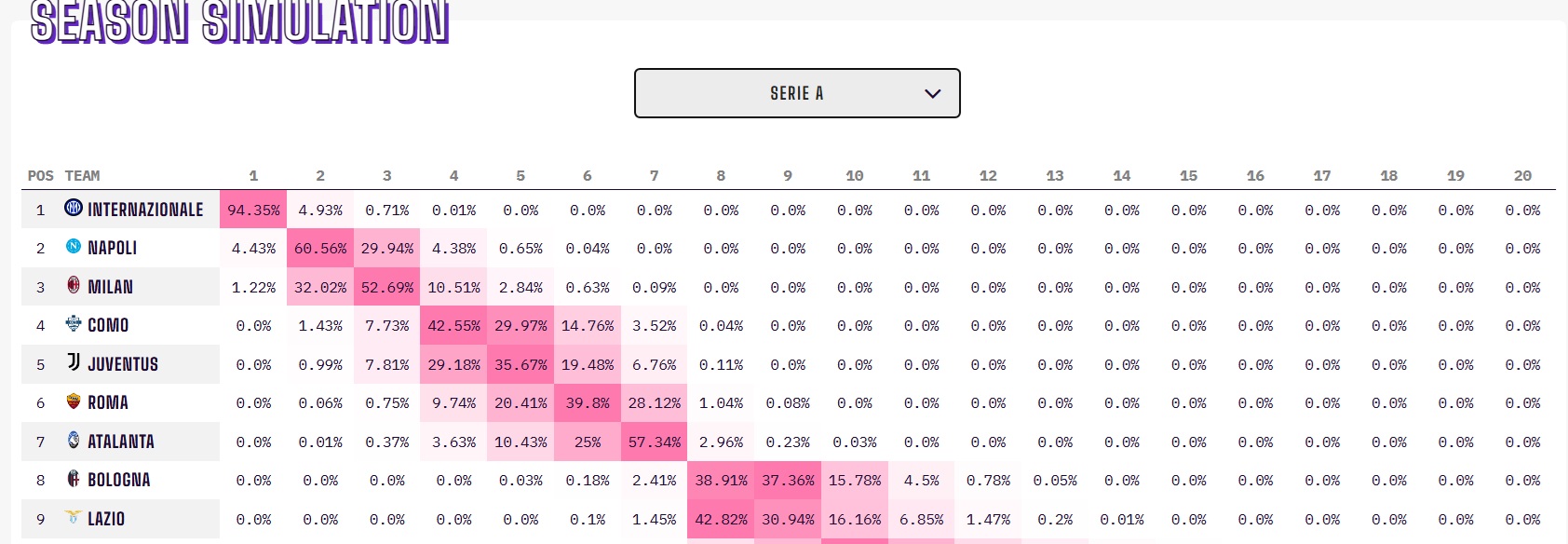The height and width of the screenshot is (544, 1568).
Task: Click the Internazionale club crest icon
Action: click(74, 208)
